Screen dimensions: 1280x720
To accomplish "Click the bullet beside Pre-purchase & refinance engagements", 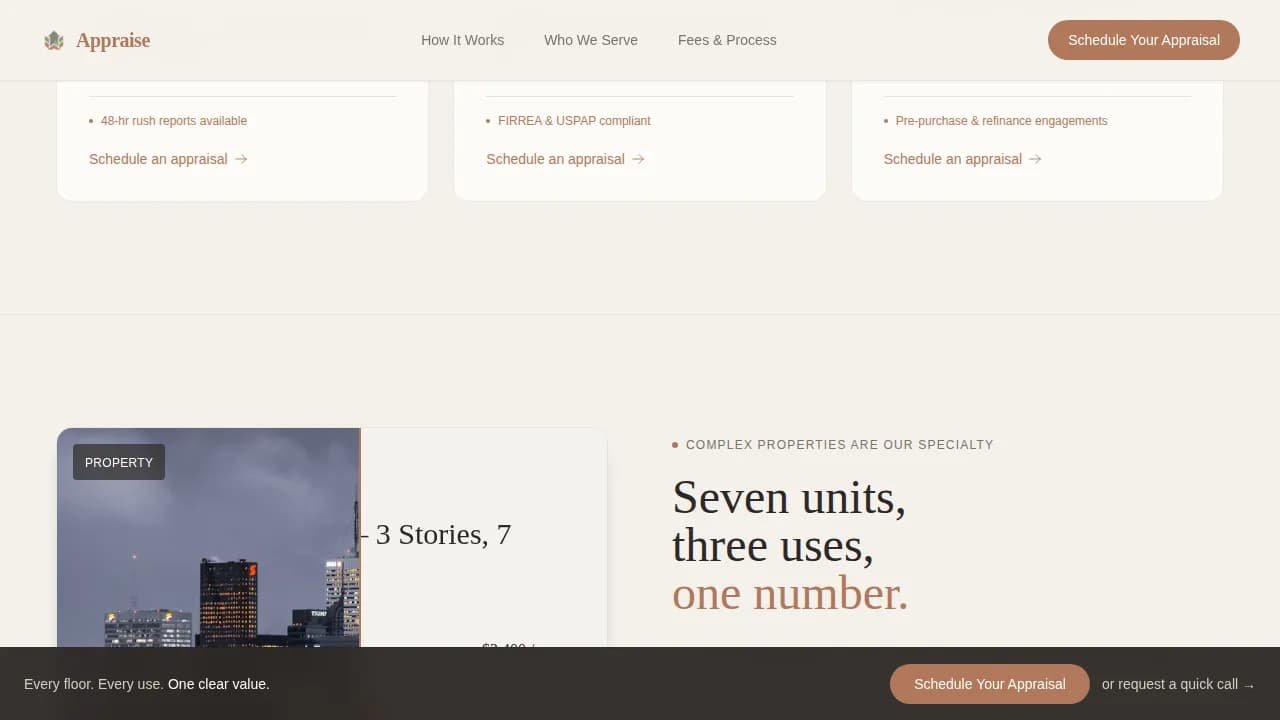I will coord(884,121).
